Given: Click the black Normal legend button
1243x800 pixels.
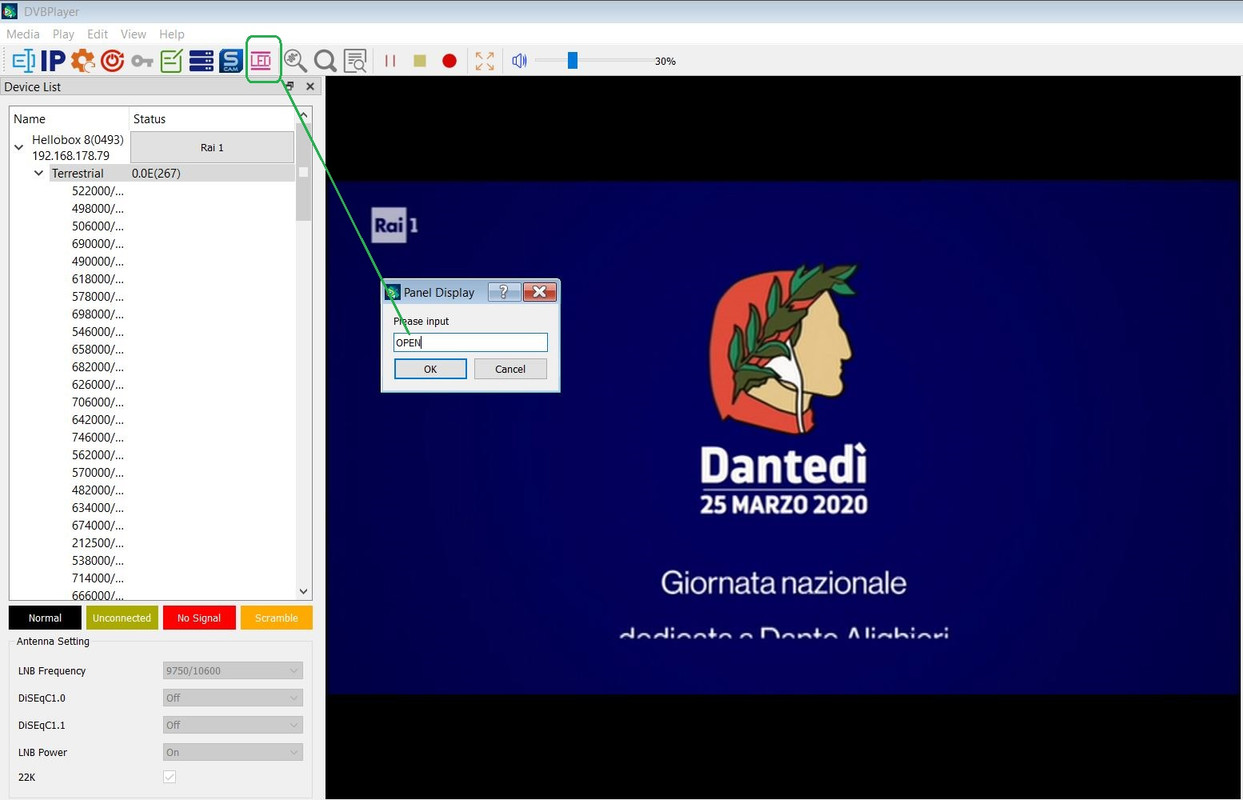Looking at the screenshot, I should (45, 618).
